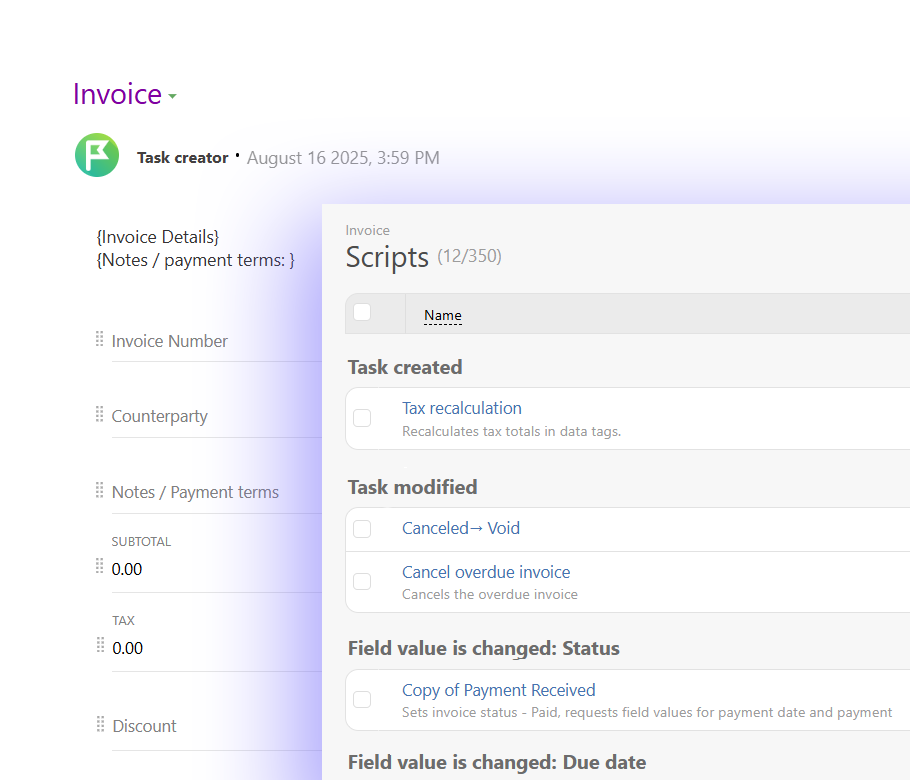
Task: Check the select-all checkbox in Scripts header
Action: coord(362,312)
